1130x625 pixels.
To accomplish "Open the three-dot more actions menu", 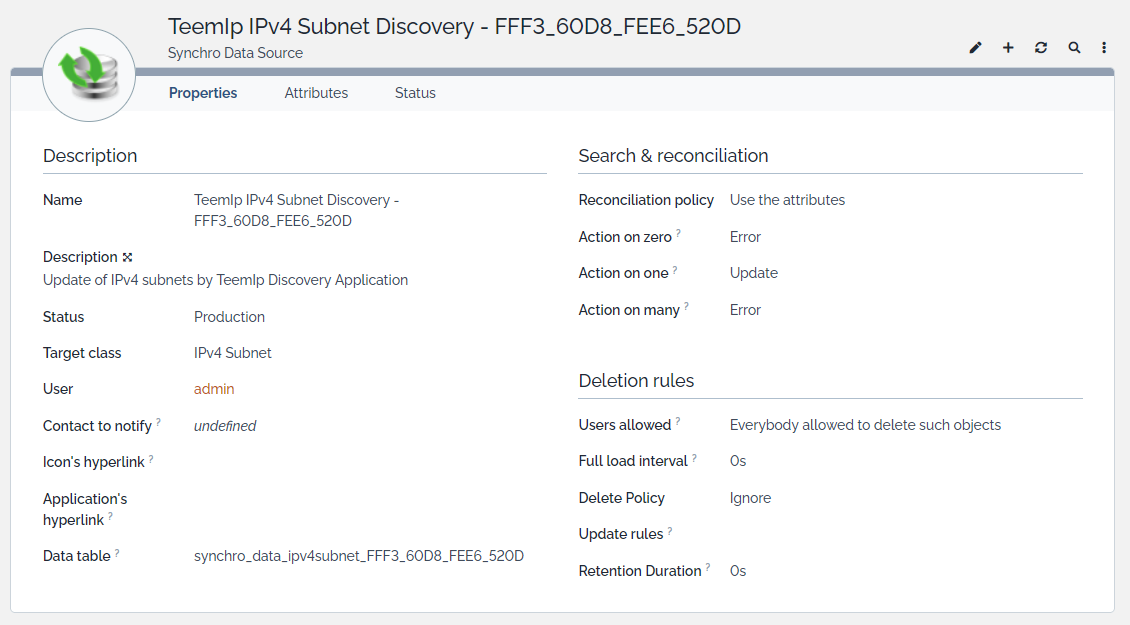I will coord(1104,48).
